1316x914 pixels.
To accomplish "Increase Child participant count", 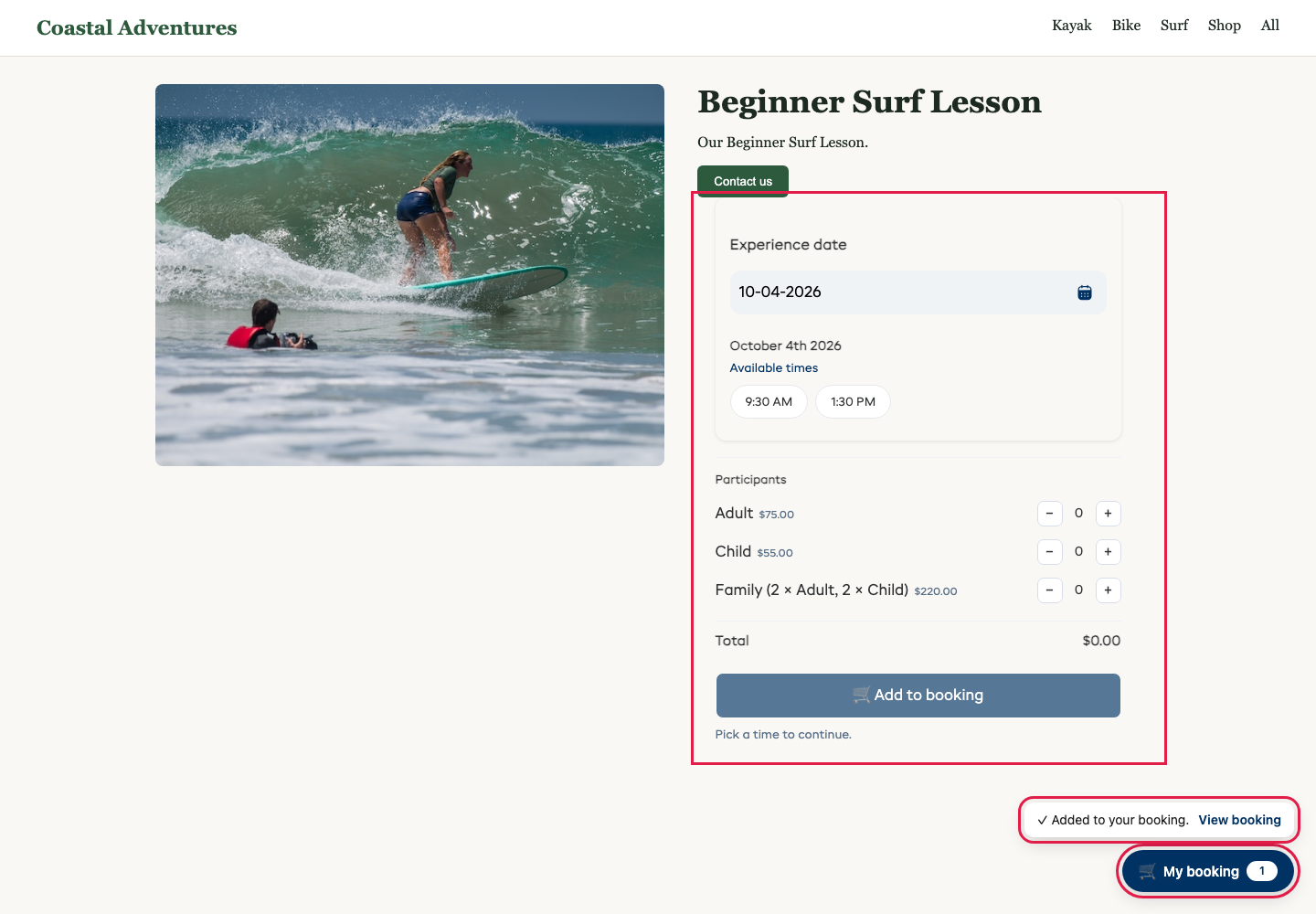I will [1108, 552].
